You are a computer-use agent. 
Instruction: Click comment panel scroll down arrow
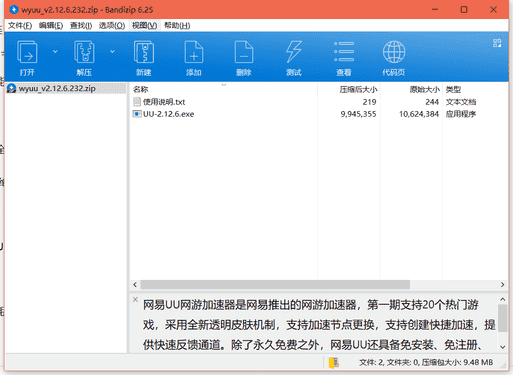click(x=503, y=347)
